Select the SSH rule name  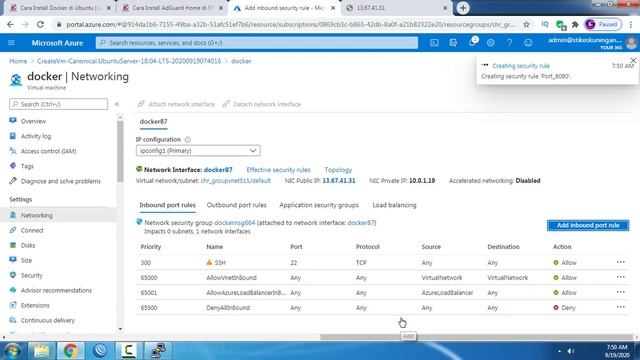(220, 262)
